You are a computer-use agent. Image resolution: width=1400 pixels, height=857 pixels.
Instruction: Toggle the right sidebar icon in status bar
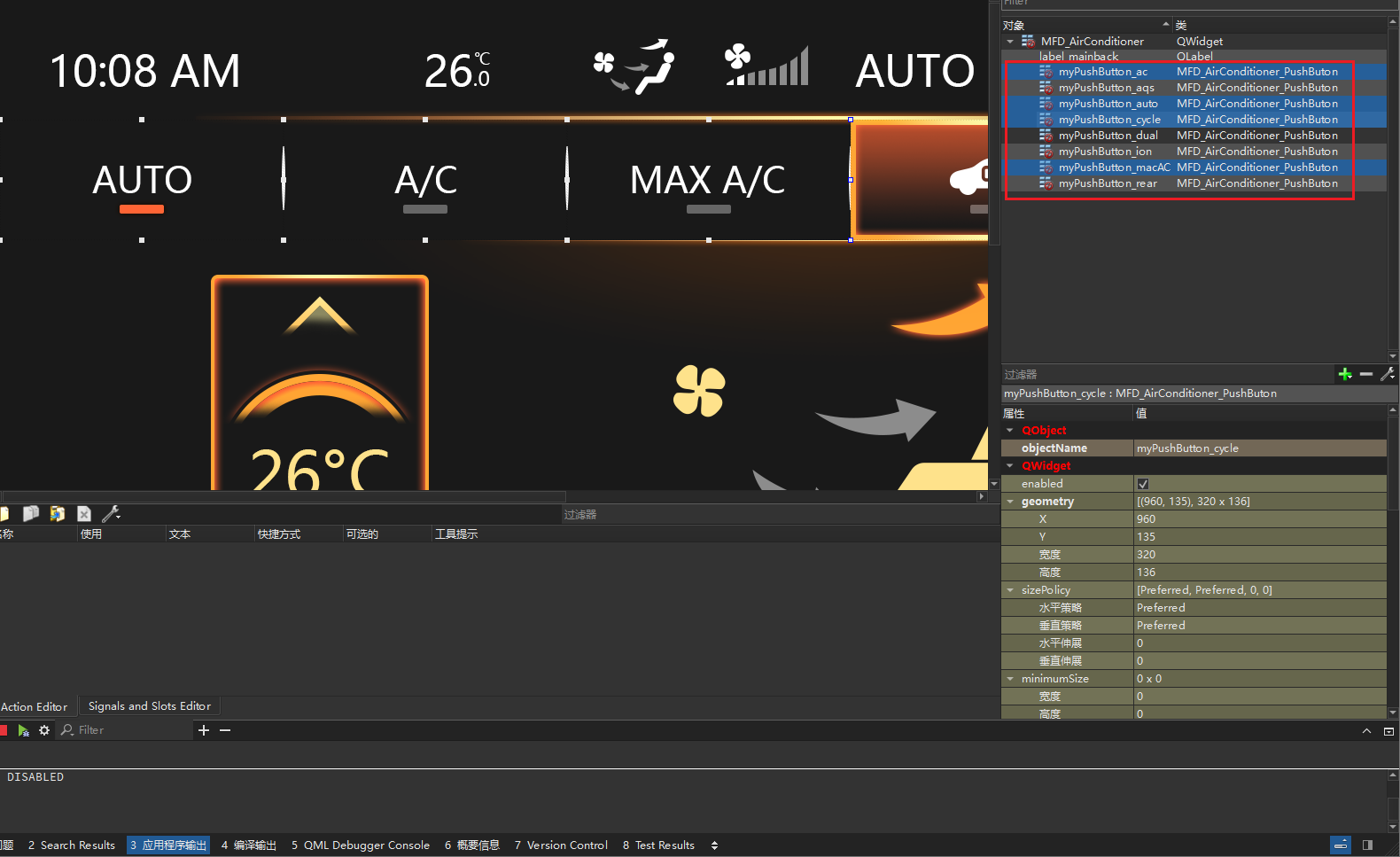pyautogui.click(x=1367, y=845)
